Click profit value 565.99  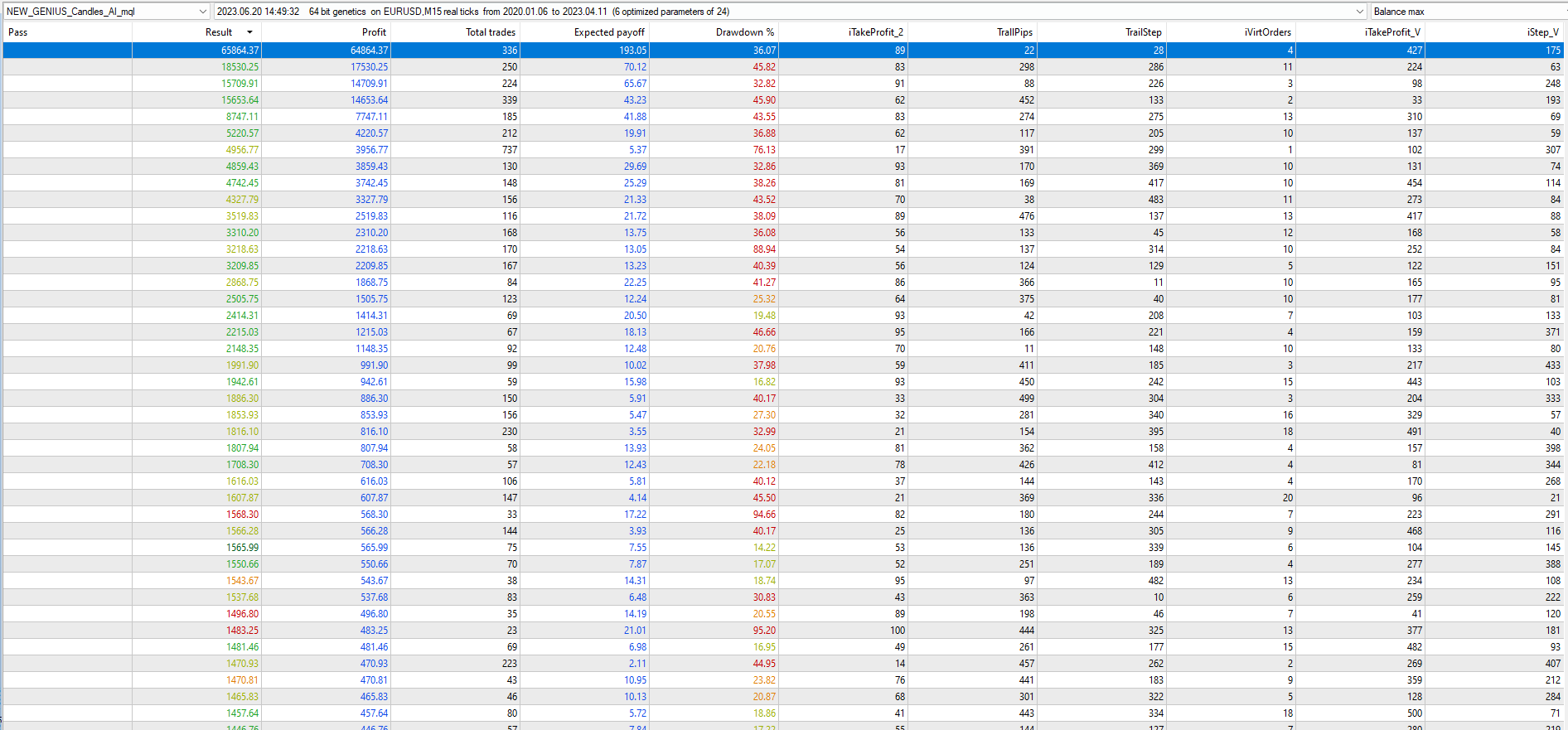click(x=374, y=548)
